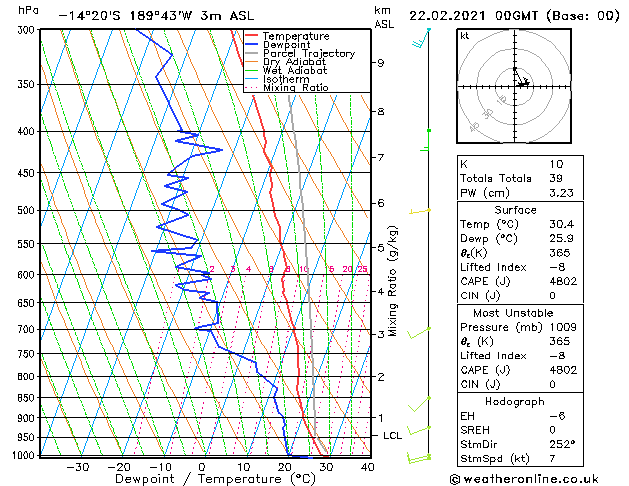Click the Wet Adiabat legend label

click(295, 70)
